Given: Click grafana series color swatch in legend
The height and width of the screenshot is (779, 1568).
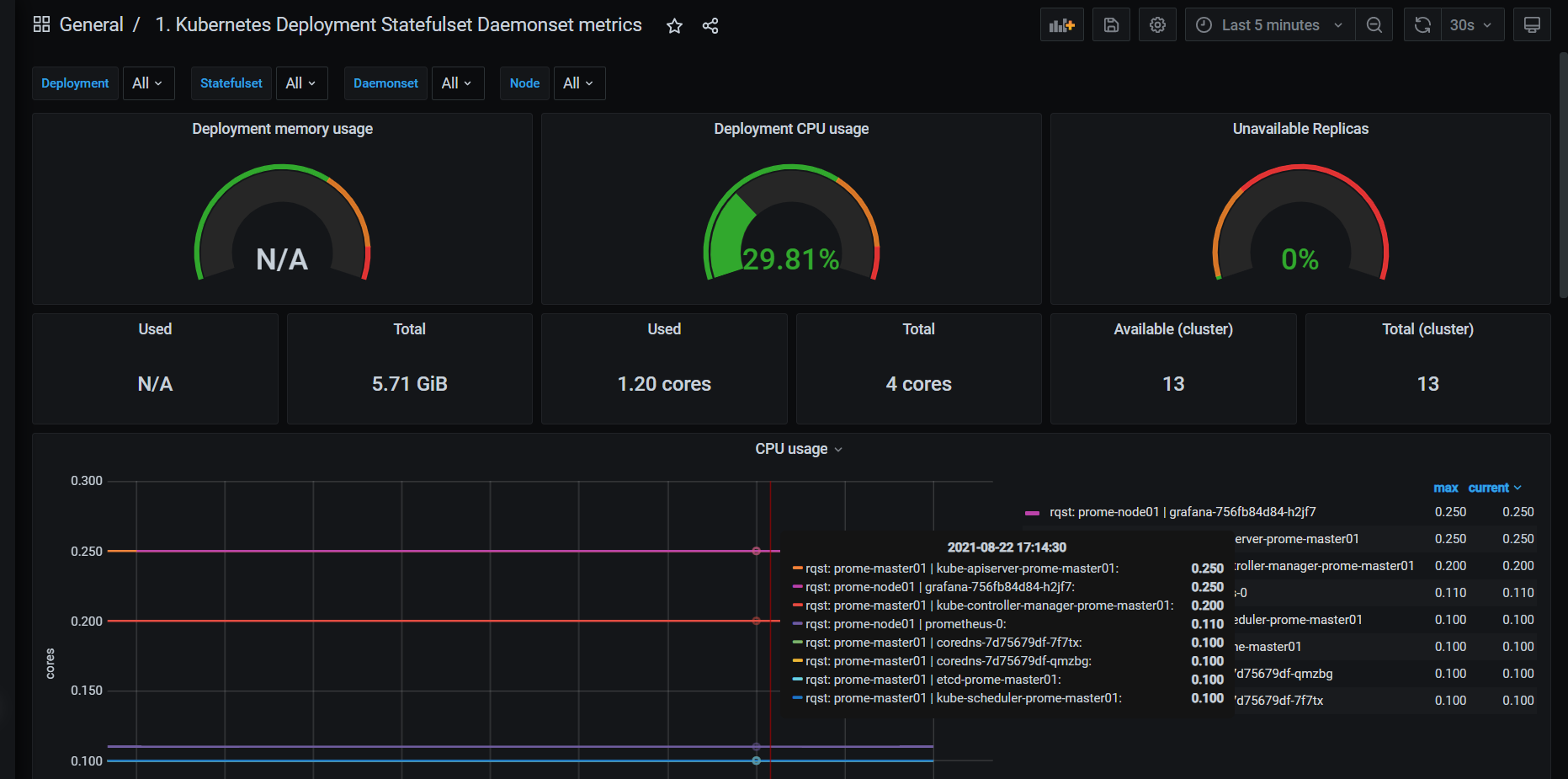Looking at the screenshot, I should 1032,513.
